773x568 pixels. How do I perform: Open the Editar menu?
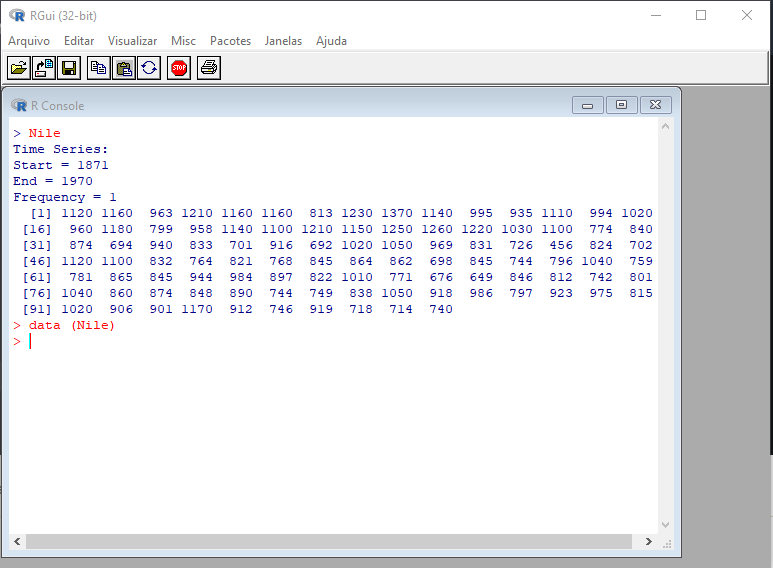(79, 41)
